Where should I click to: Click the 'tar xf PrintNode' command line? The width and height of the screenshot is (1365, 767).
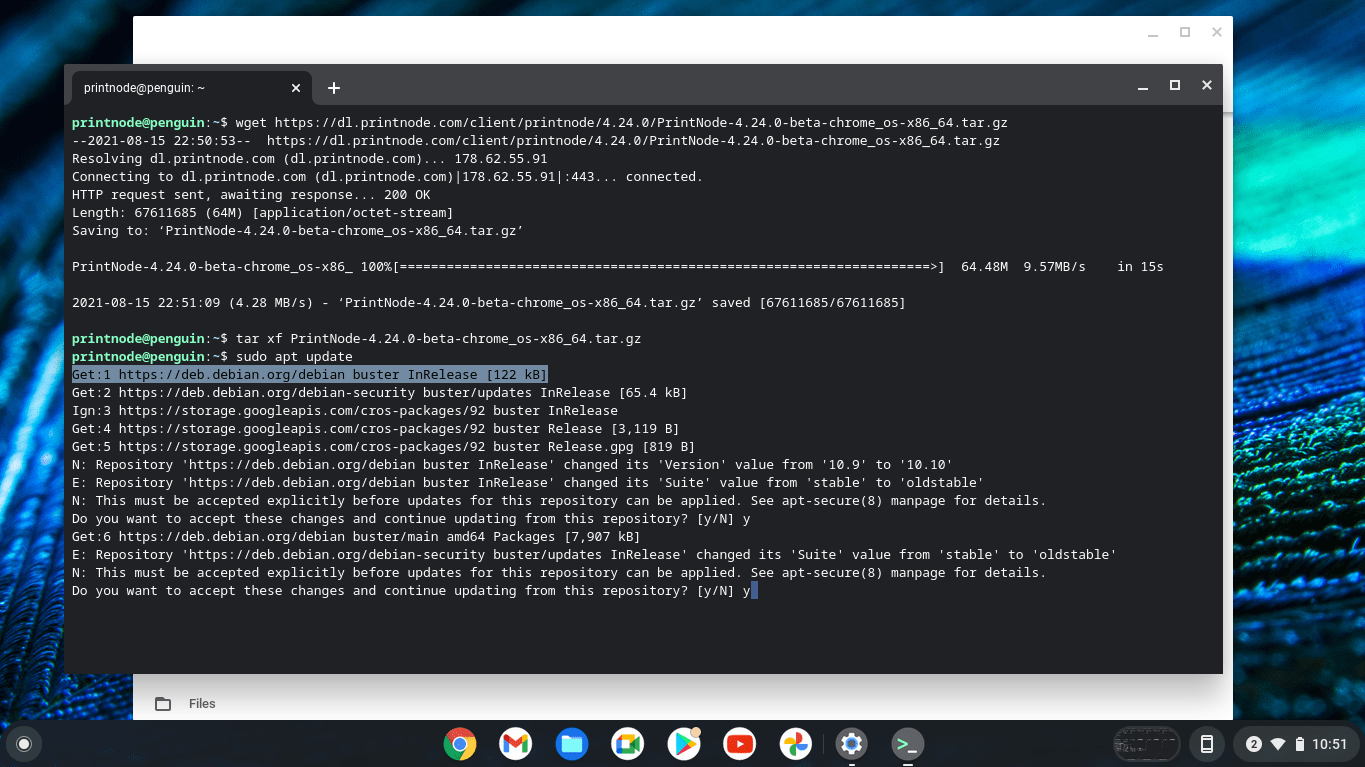[x=439, y=338]
